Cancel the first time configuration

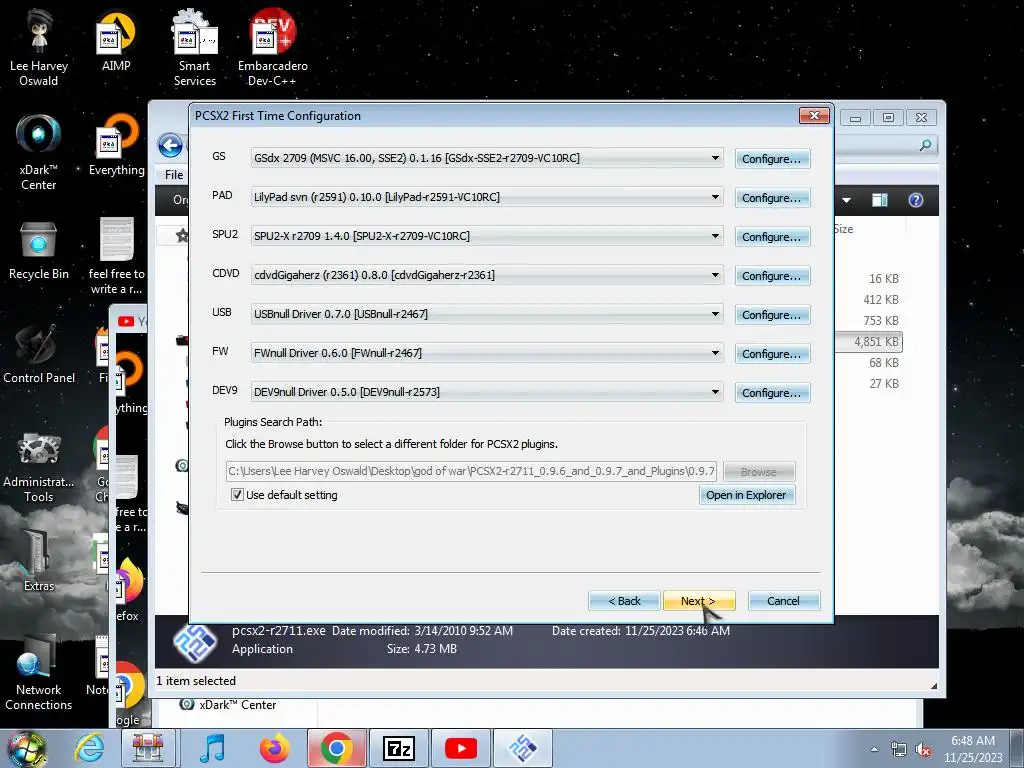(x=783, y=601)
